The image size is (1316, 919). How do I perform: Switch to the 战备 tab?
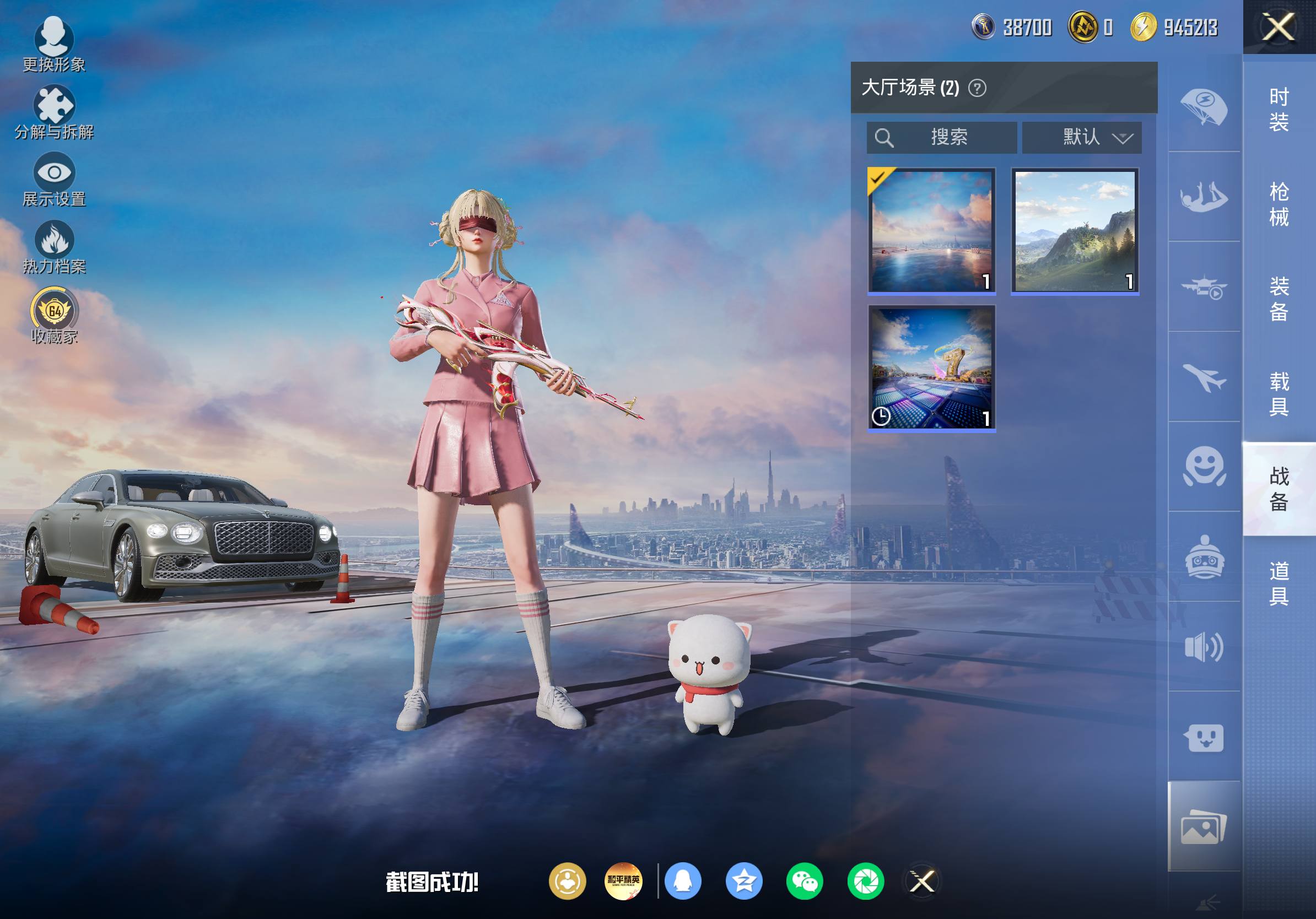[x=1279, y=489]
